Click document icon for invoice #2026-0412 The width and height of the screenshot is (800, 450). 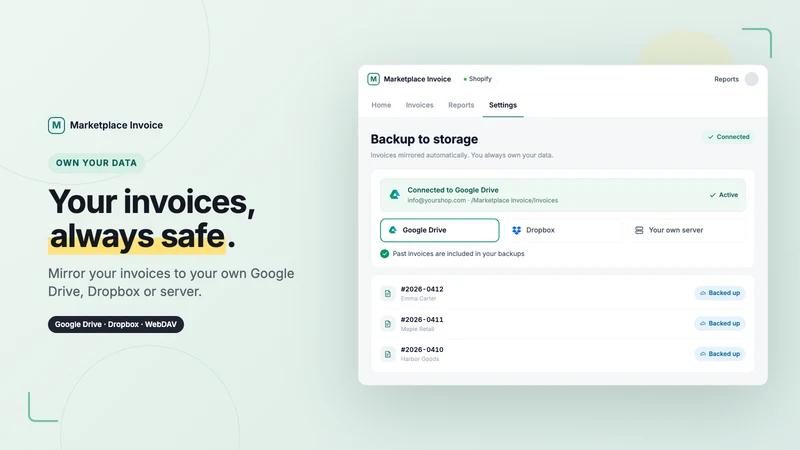388,293
